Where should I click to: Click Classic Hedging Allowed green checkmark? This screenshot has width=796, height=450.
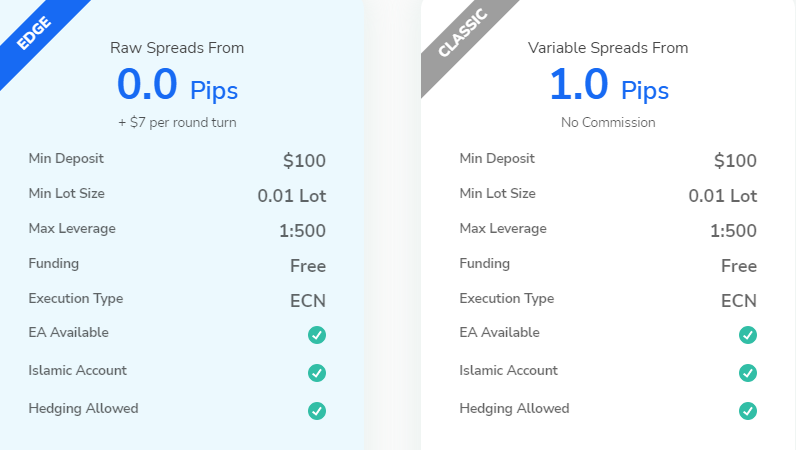(748, 411)
